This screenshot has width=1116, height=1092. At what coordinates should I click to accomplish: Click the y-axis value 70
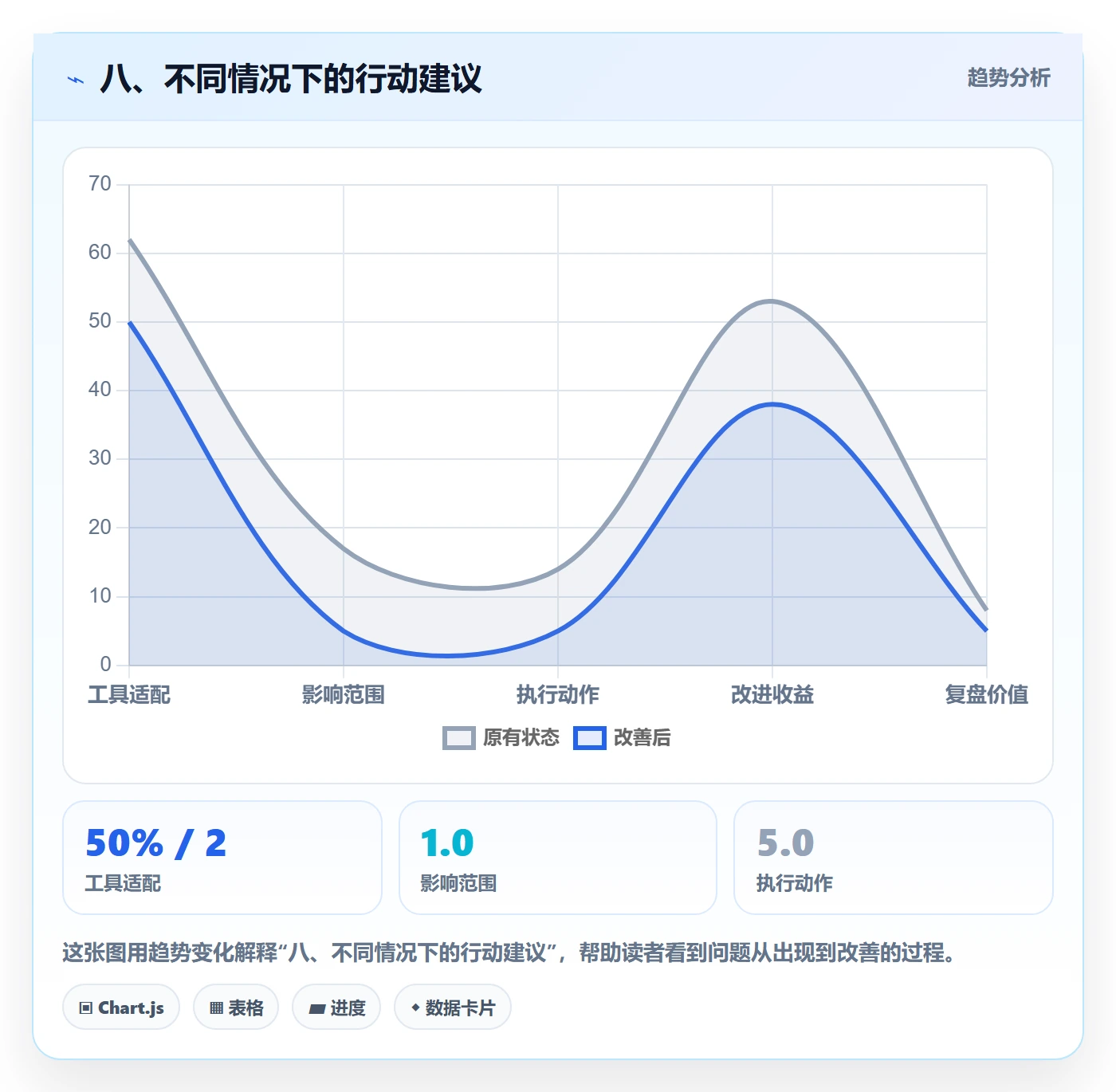[100, 184]
